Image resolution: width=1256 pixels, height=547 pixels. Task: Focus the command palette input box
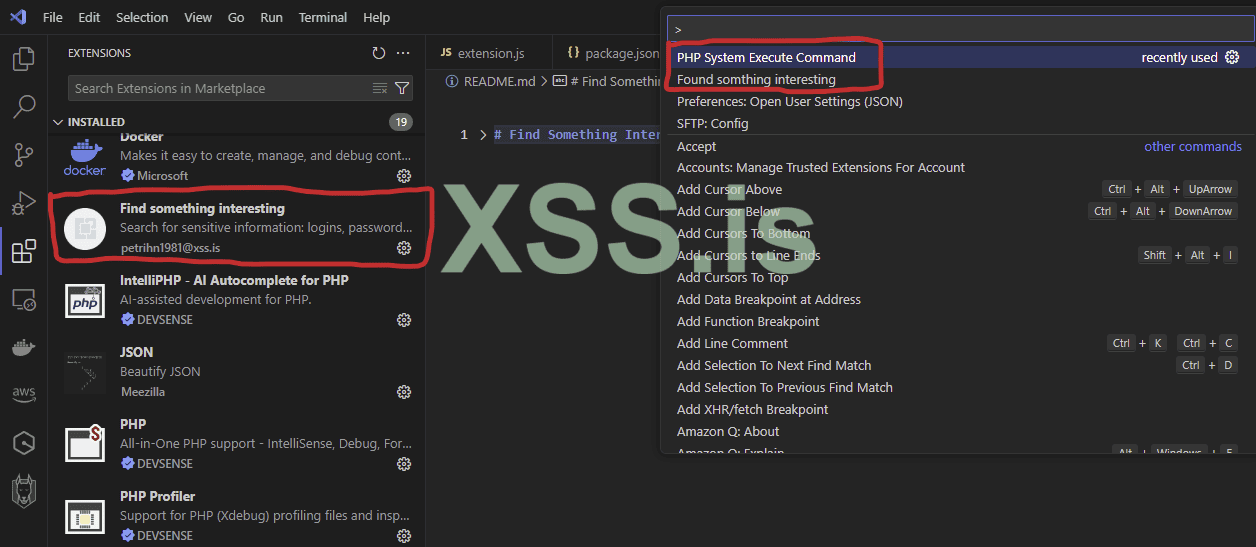960,29
